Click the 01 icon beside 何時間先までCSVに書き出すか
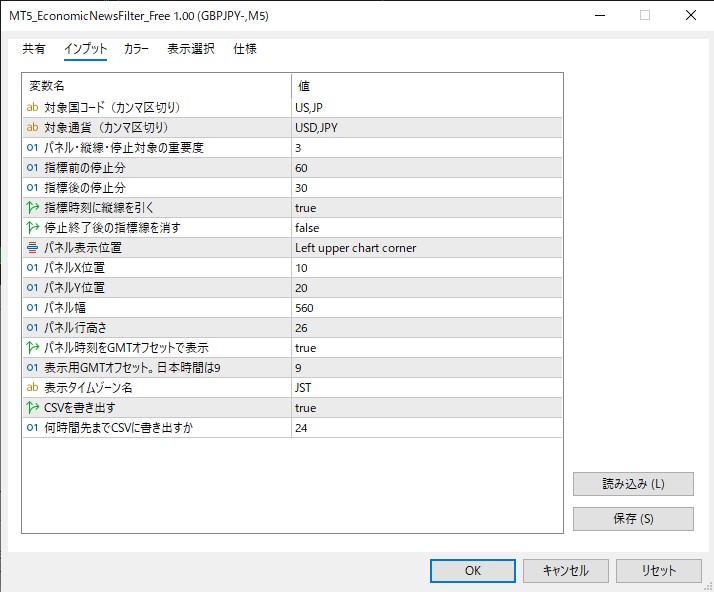 [32, 428]
